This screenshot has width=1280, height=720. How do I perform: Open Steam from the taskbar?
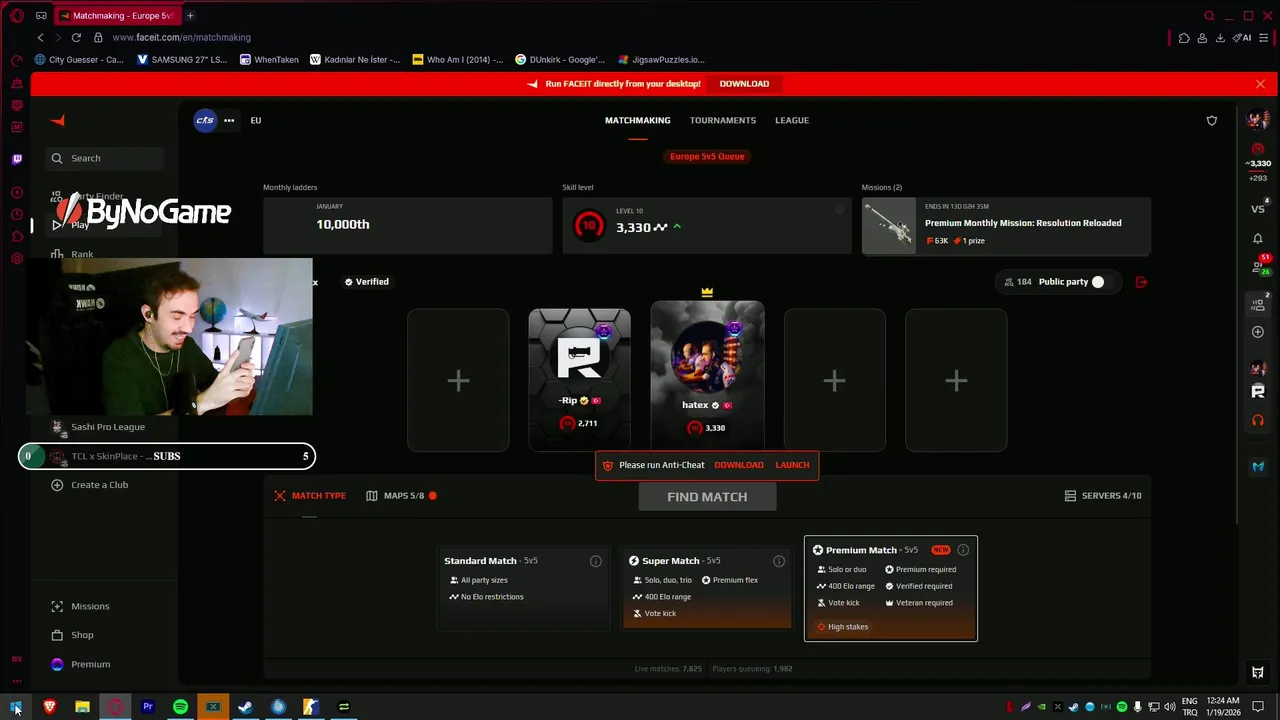[245, 707]
